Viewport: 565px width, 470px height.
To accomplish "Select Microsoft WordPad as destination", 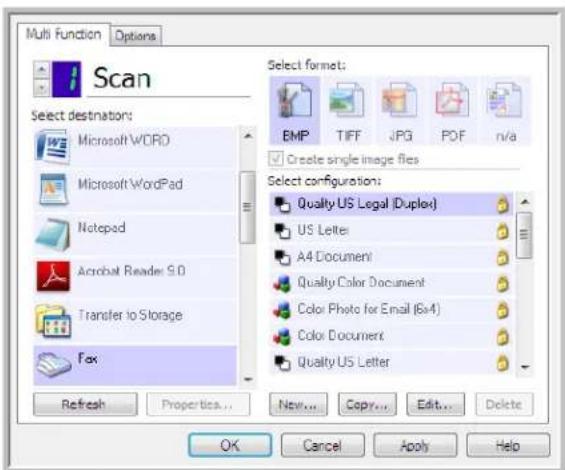I will 135,190.
